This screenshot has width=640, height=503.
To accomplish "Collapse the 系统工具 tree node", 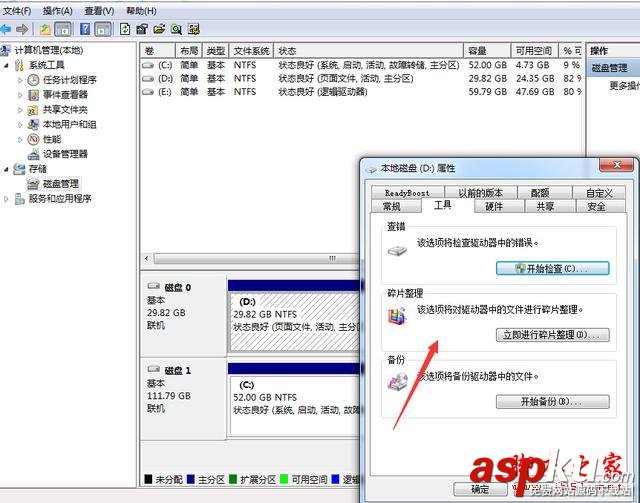I will [6, 65].
